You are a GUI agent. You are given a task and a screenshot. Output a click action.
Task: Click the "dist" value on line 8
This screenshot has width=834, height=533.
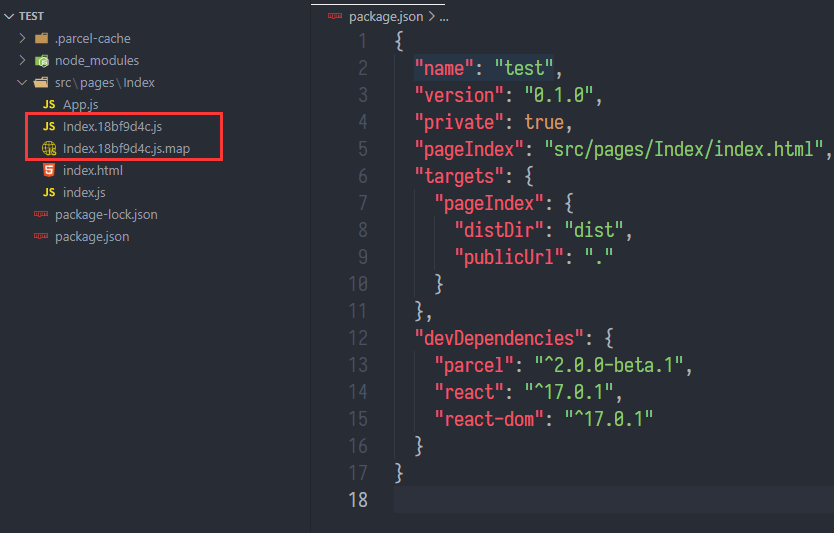[594, 230]
